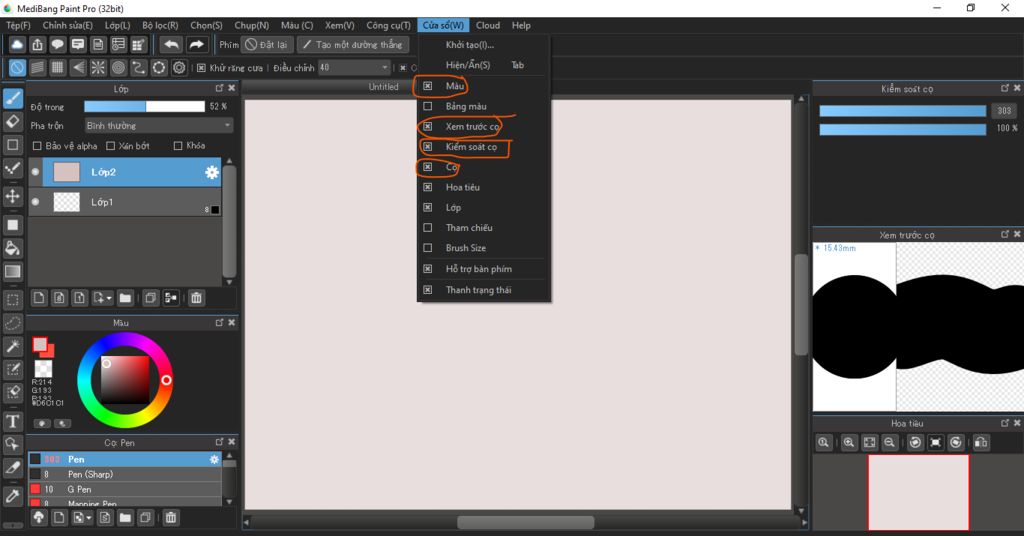1024x536 pixels.
Task: Select the Untitled document tab
Action: [x=383, y=87]
